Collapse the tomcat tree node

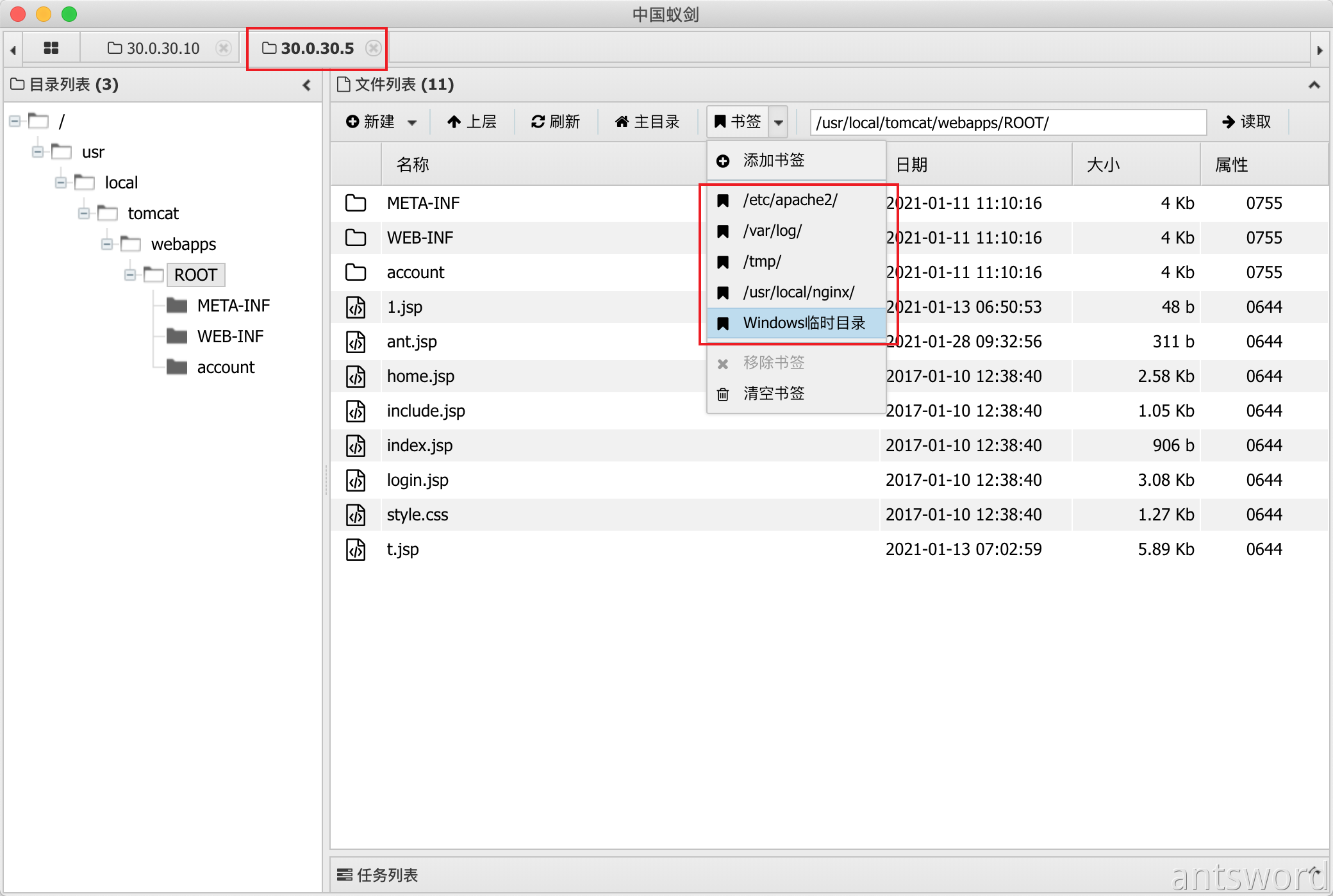pyautogui.click(x=84, y=213)
